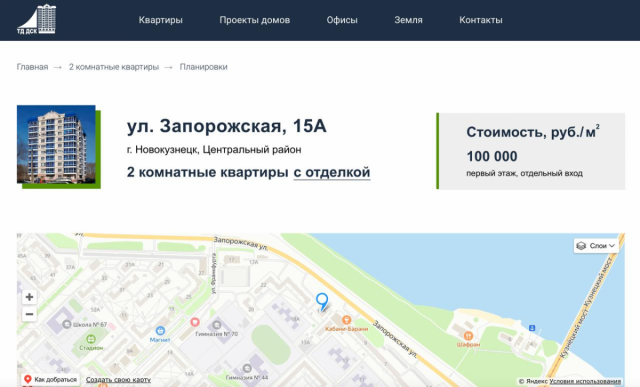The height and width of the screenshot is (387, 640).
Task: Expand the Слои layers dropdown
Action: click(596, 246)
